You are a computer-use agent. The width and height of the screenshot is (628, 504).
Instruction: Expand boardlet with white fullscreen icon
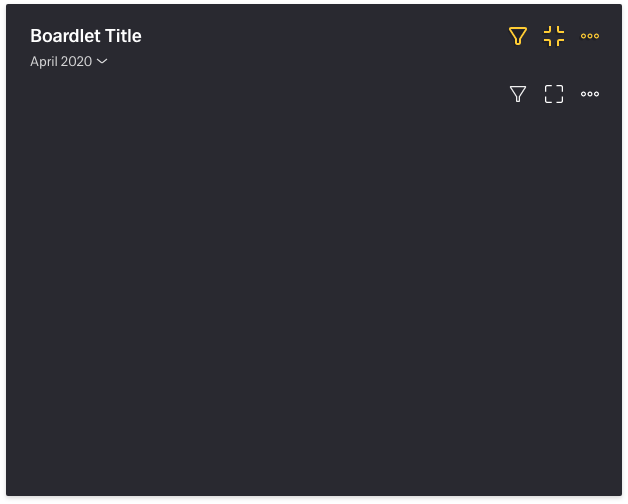point(554,94)
